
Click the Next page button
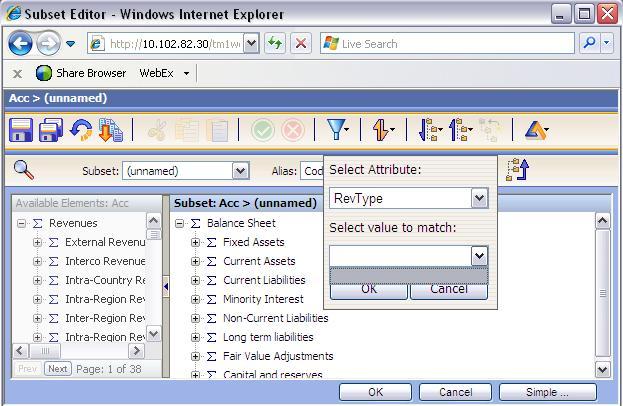[x=58, y=369]
